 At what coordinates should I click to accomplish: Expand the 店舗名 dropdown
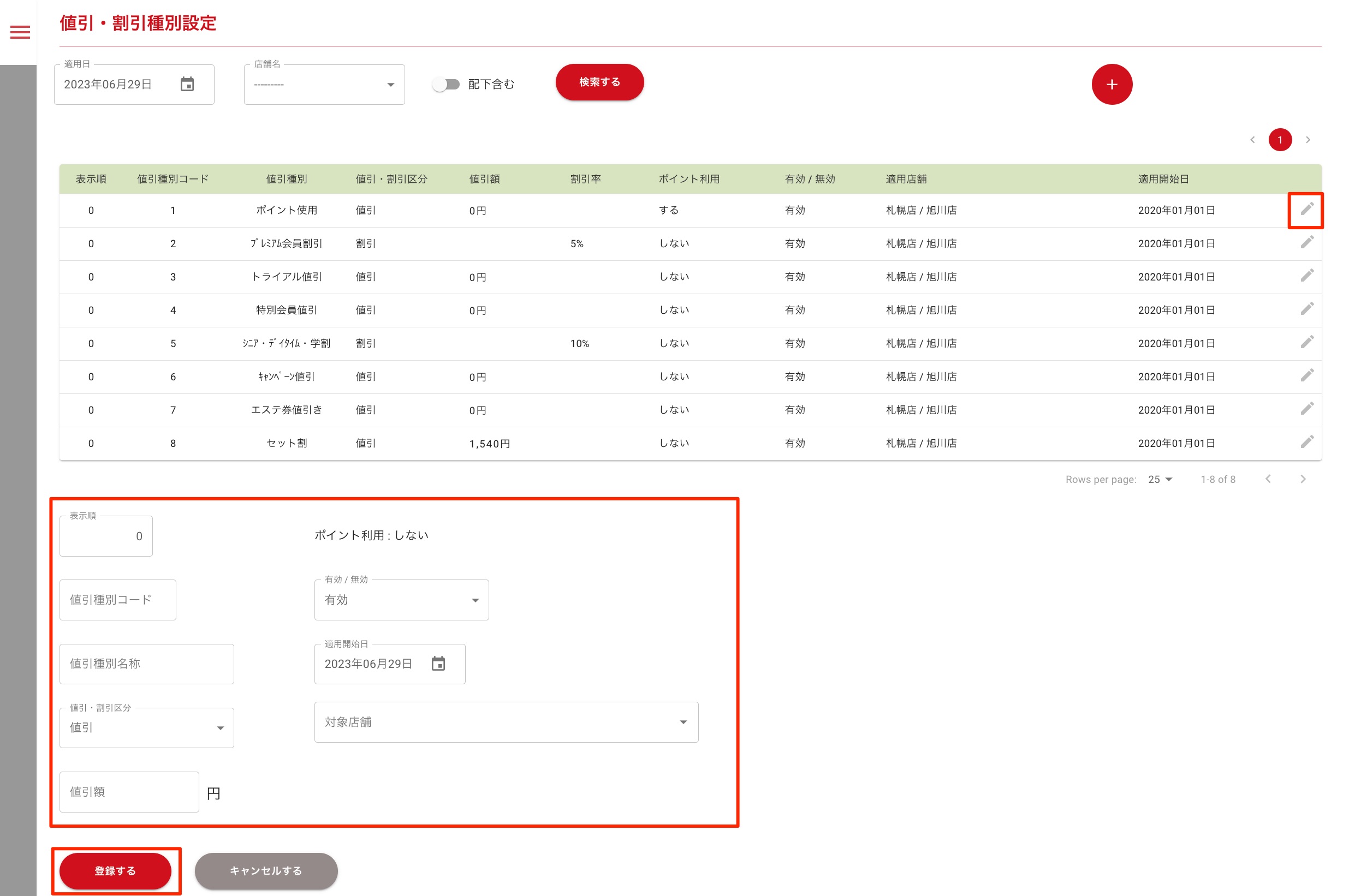tap(324, 85)
